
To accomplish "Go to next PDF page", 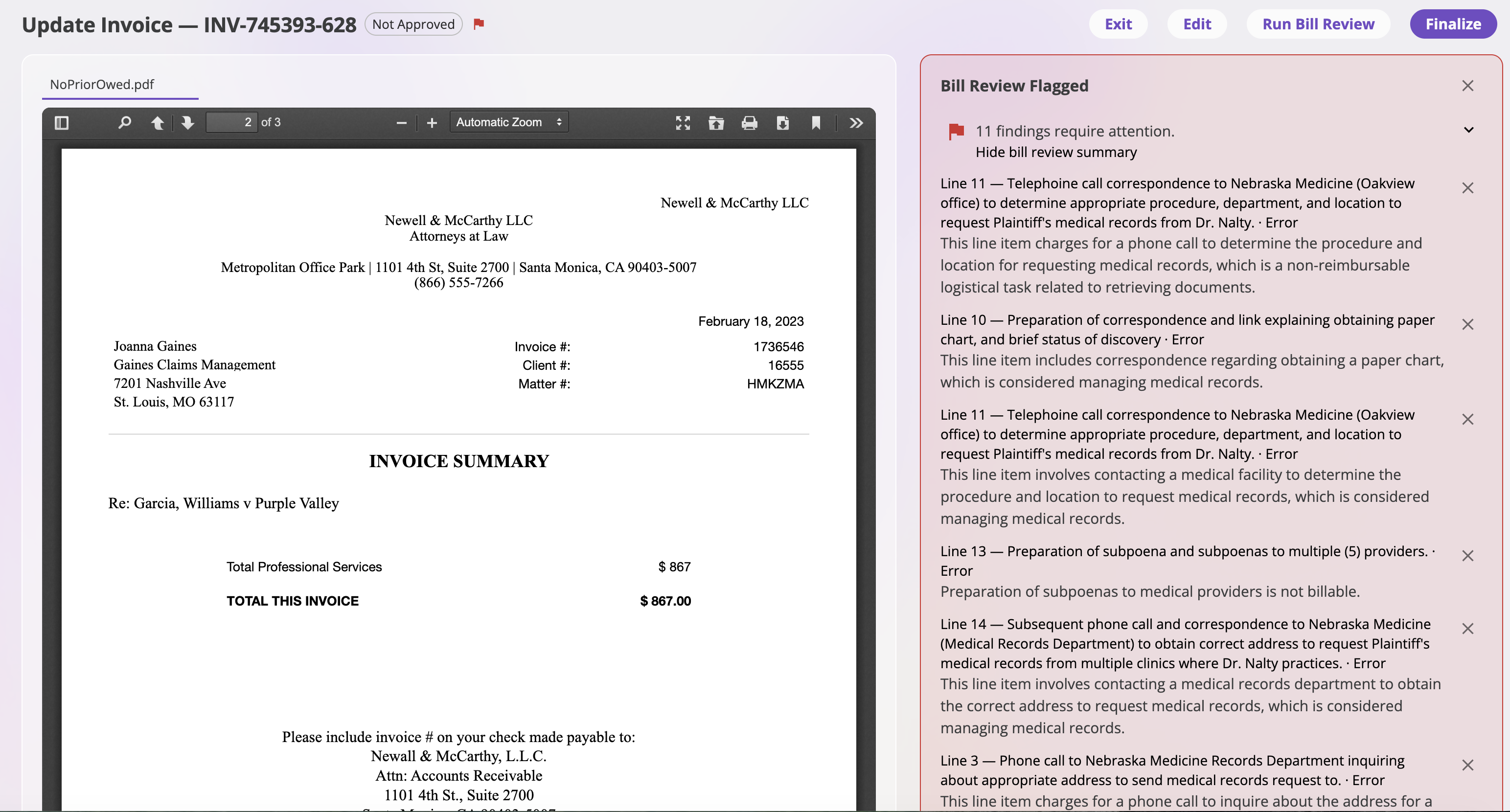I will (x=187, y=122).
